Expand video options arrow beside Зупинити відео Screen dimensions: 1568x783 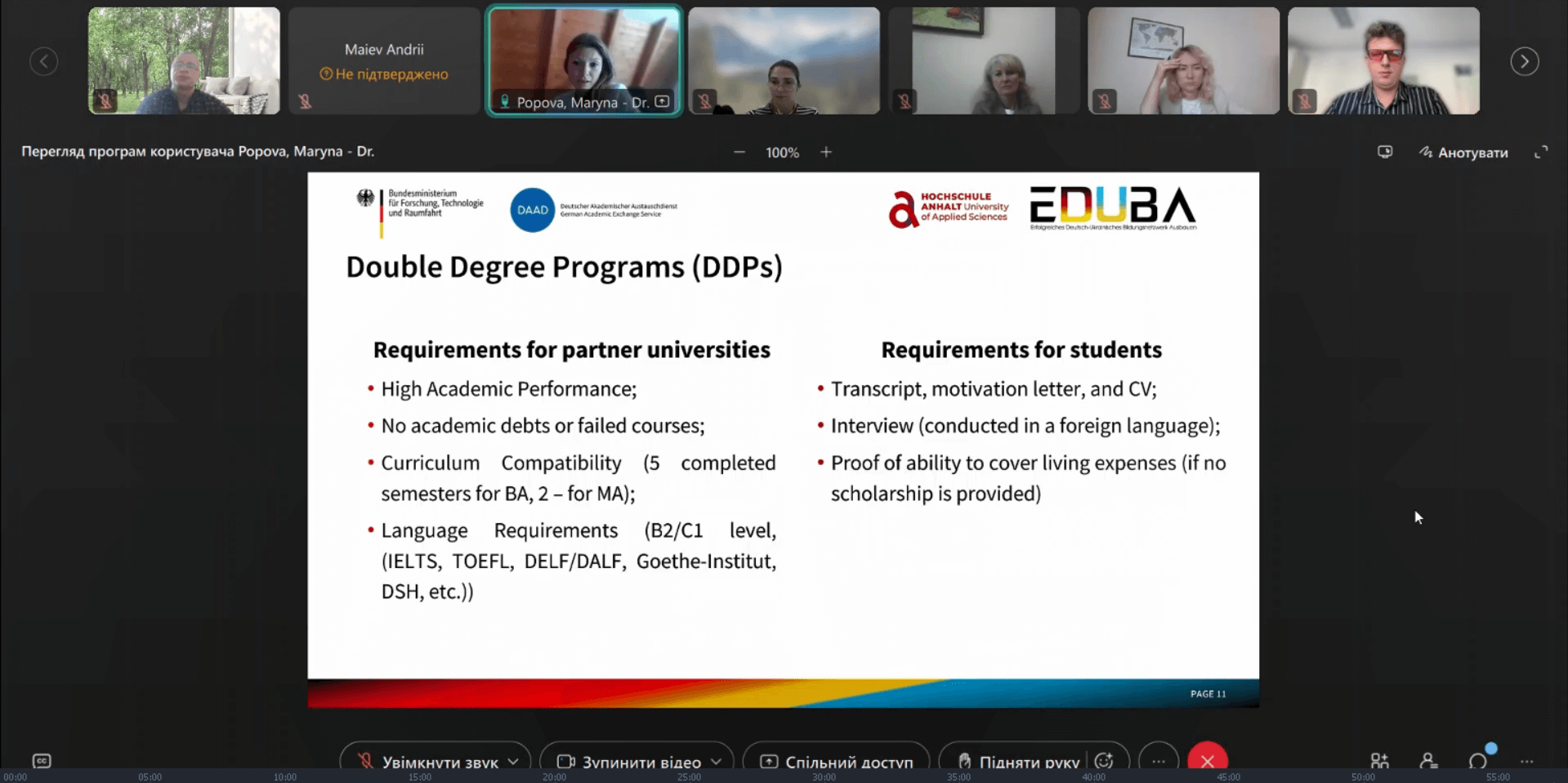(x=717, y=762)
